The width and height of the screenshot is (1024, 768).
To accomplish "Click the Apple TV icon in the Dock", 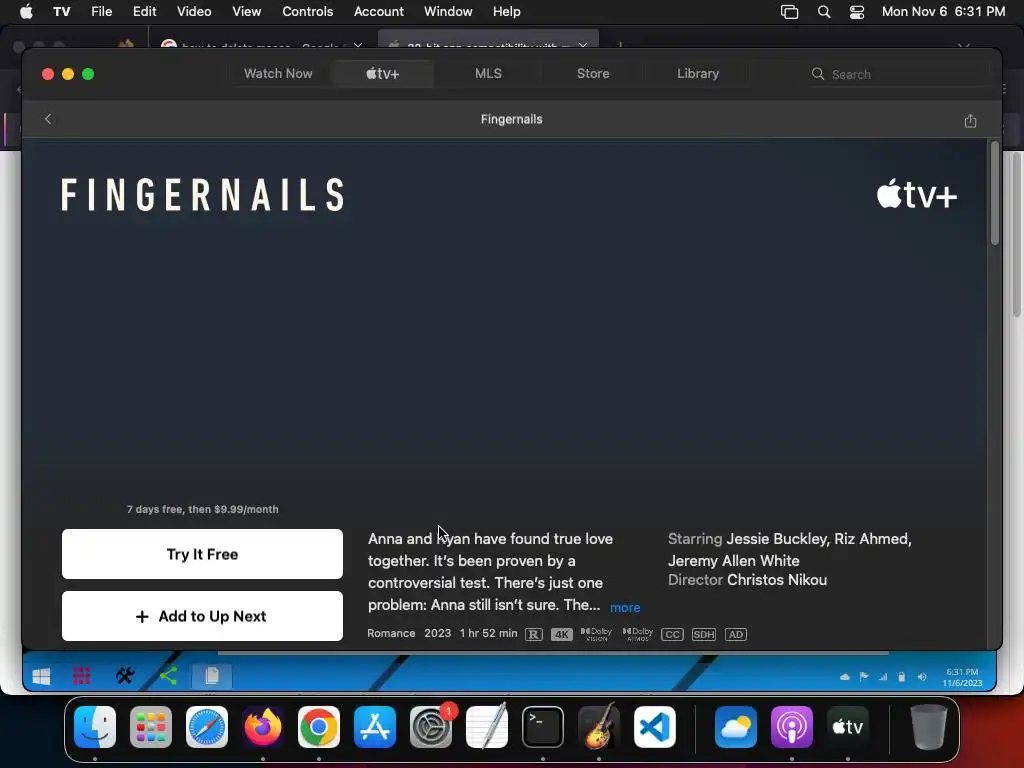I will 848,727.
